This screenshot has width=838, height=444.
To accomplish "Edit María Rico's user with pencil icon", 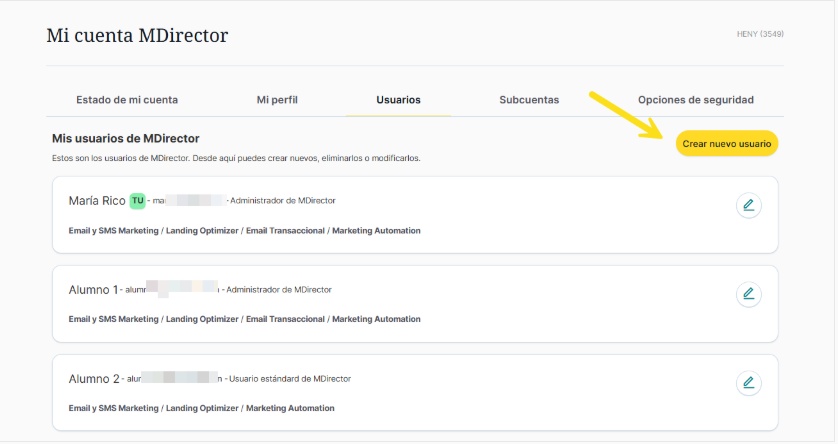I will point(748,206).
